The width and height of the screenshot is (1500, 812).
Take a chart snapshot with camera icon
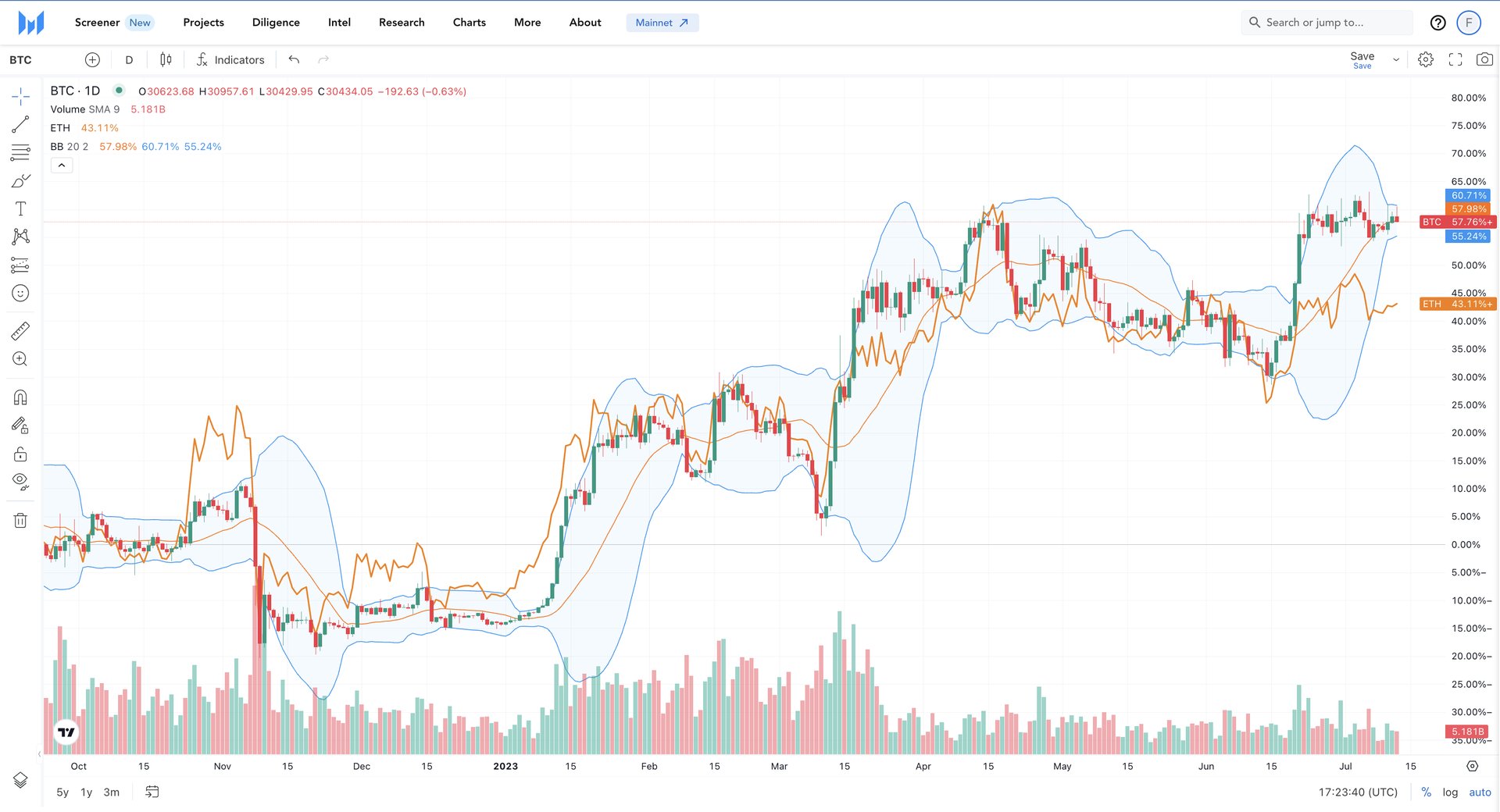click(1485, 59)
